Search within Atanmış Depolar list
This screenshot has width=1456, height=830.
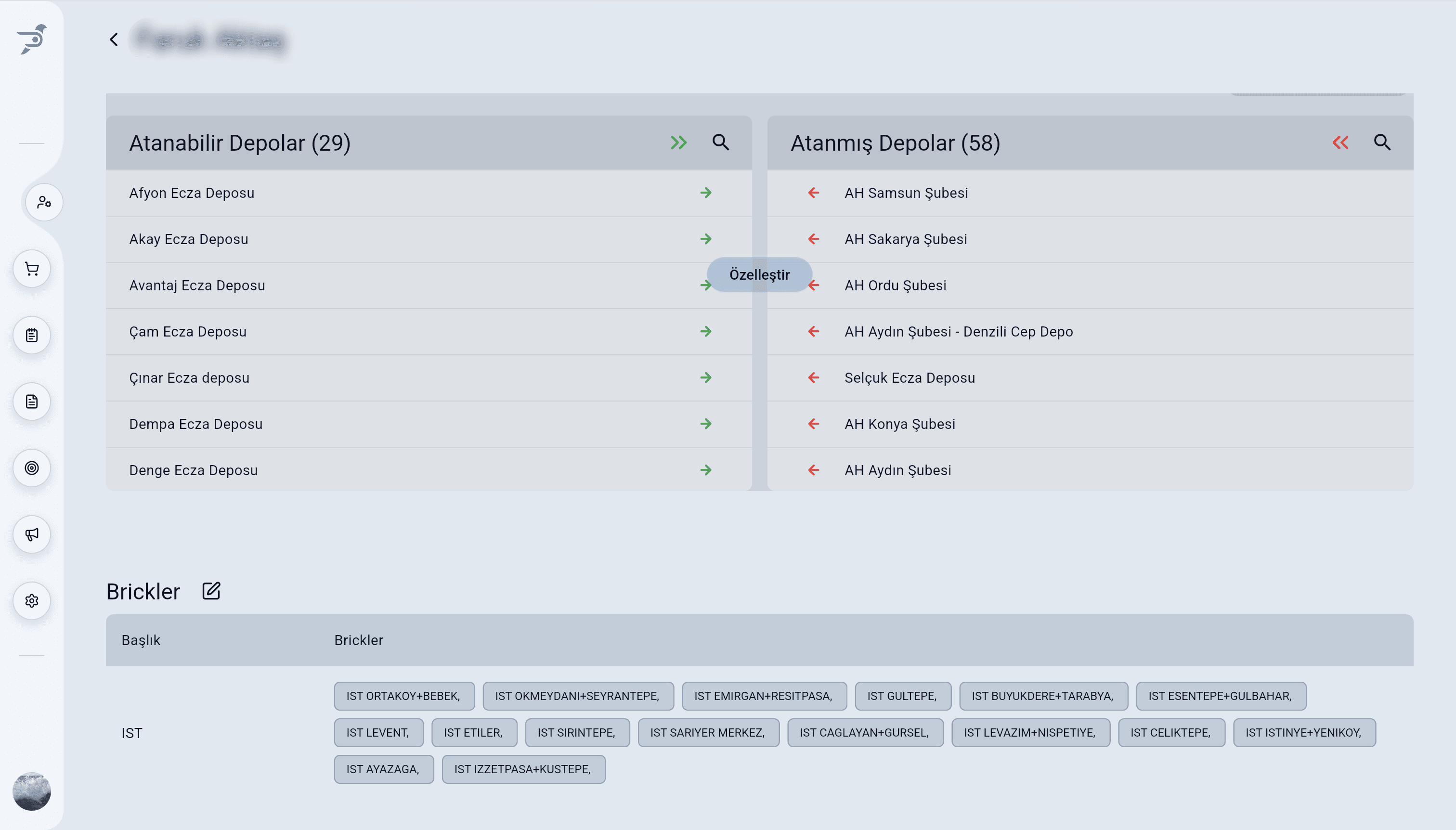1382,143
